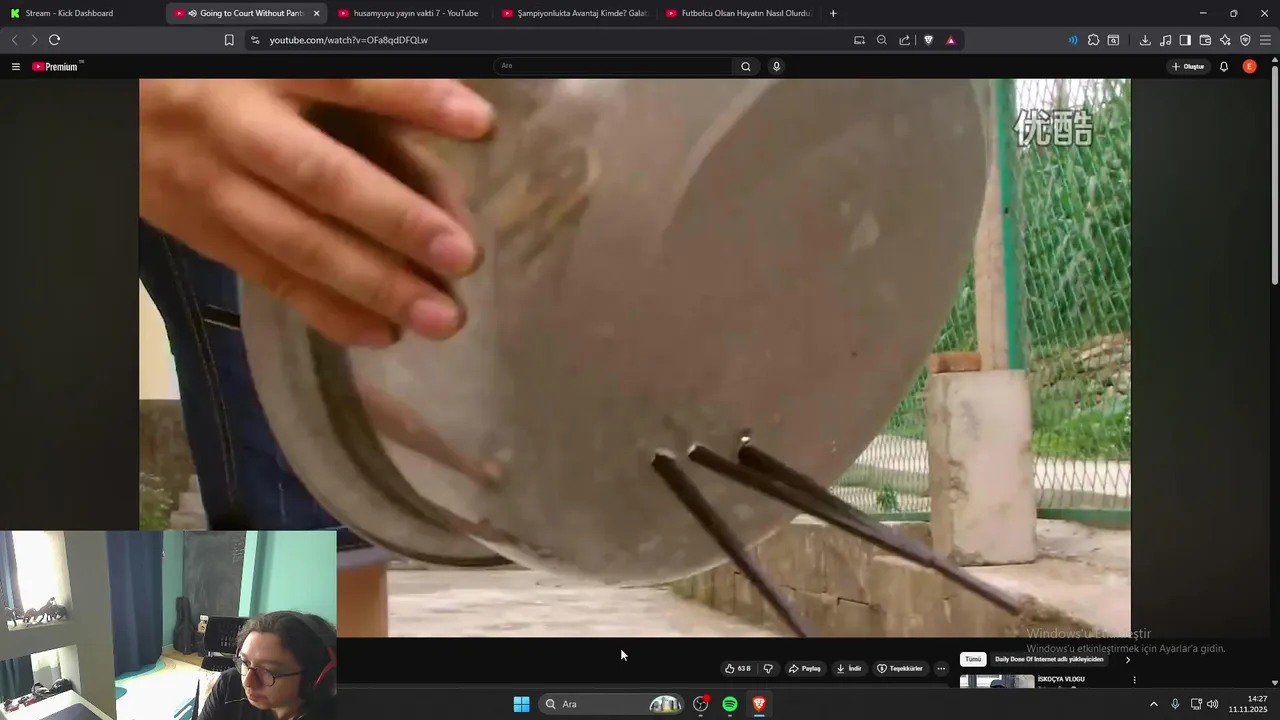Open Spotify from taskbar
1280x720 pixels.
point(730,704)
